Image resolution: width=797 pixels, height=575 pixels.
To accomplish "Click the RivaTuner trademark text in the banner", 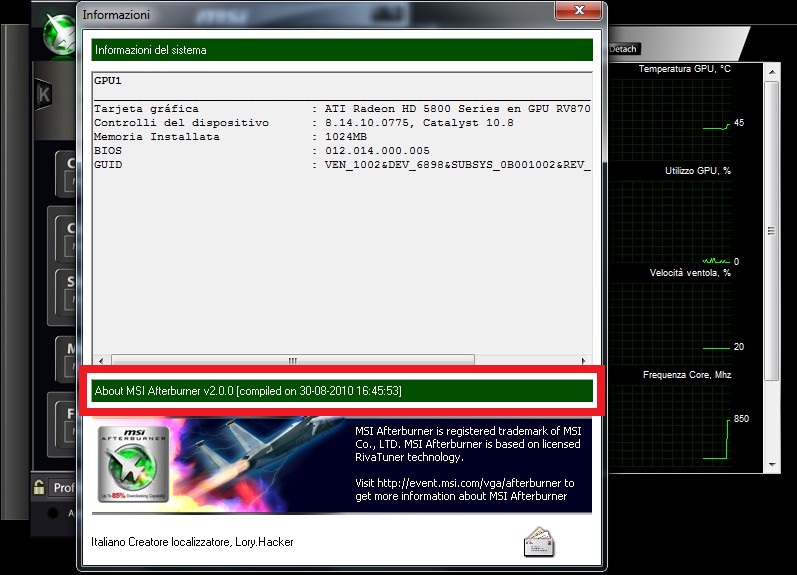I will (468, 444).
